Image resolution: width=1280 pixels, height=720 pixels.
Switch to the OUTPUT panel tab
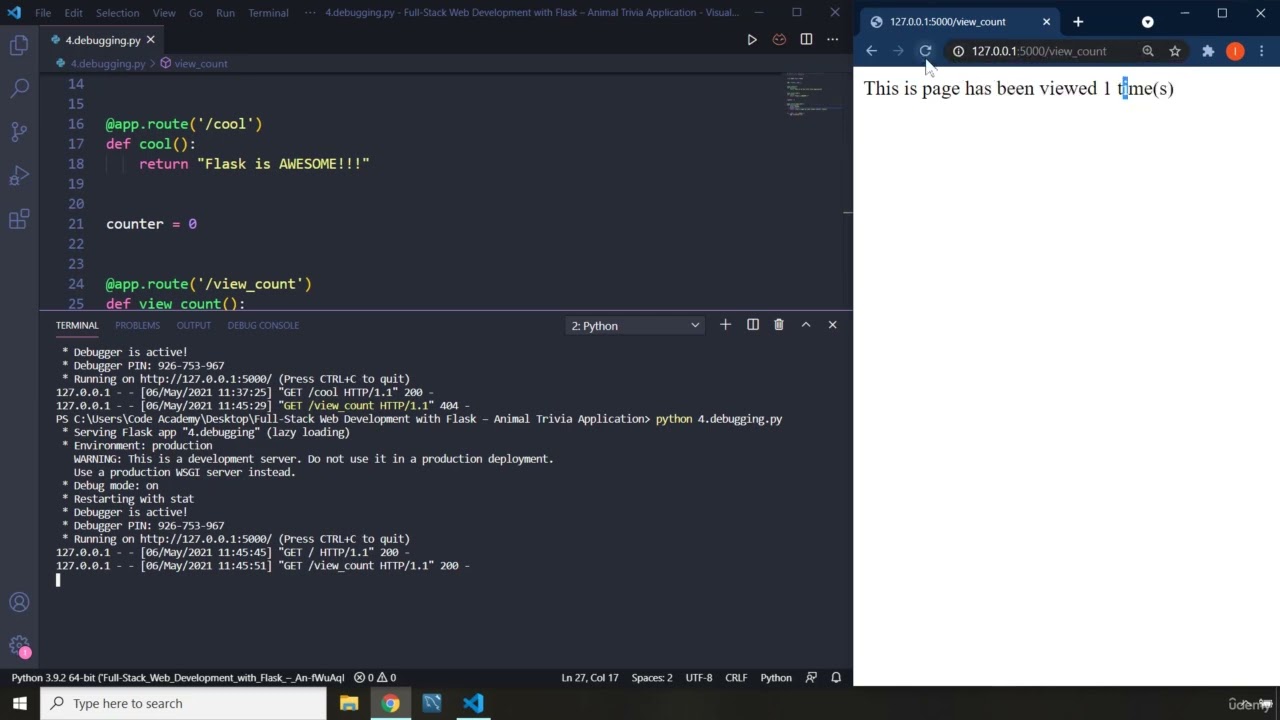point(193,325)
